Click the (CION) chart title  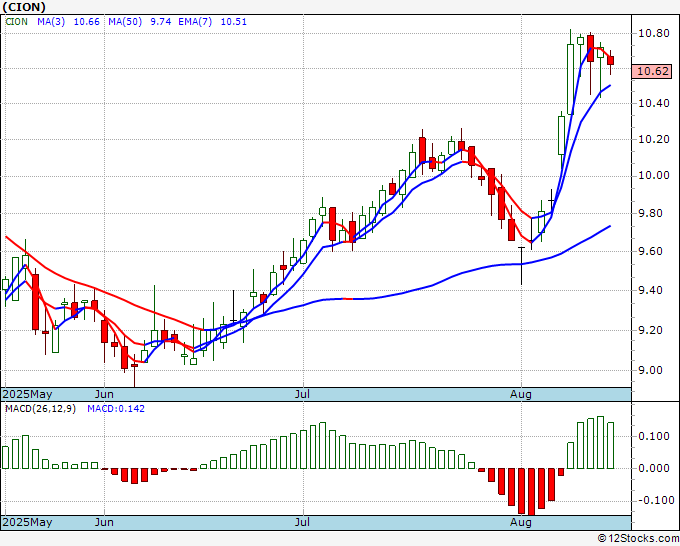[x=24, y=7]
